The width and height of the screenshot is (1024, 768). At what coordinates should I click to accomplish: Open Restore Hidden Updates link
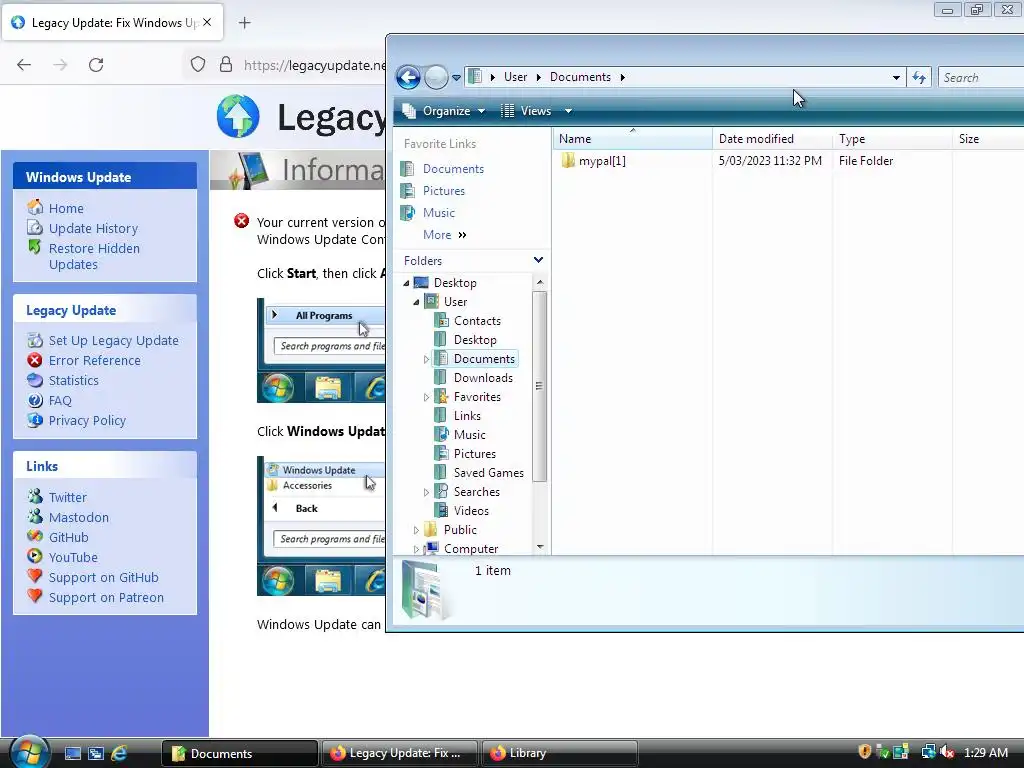pos(94,256)
